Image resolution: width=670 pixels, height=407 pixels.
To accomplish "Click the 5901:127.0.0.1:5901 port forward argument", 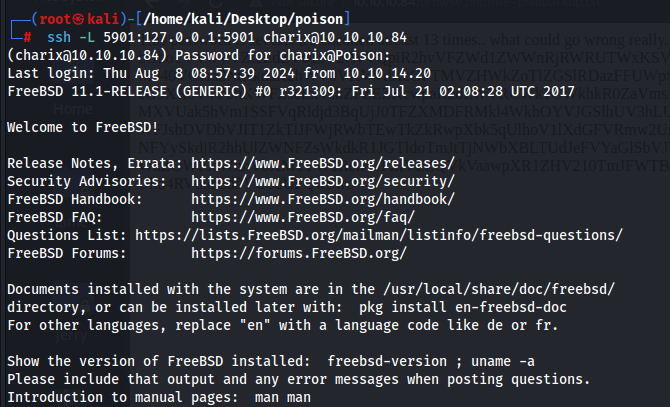I will [x=179, y=38].
